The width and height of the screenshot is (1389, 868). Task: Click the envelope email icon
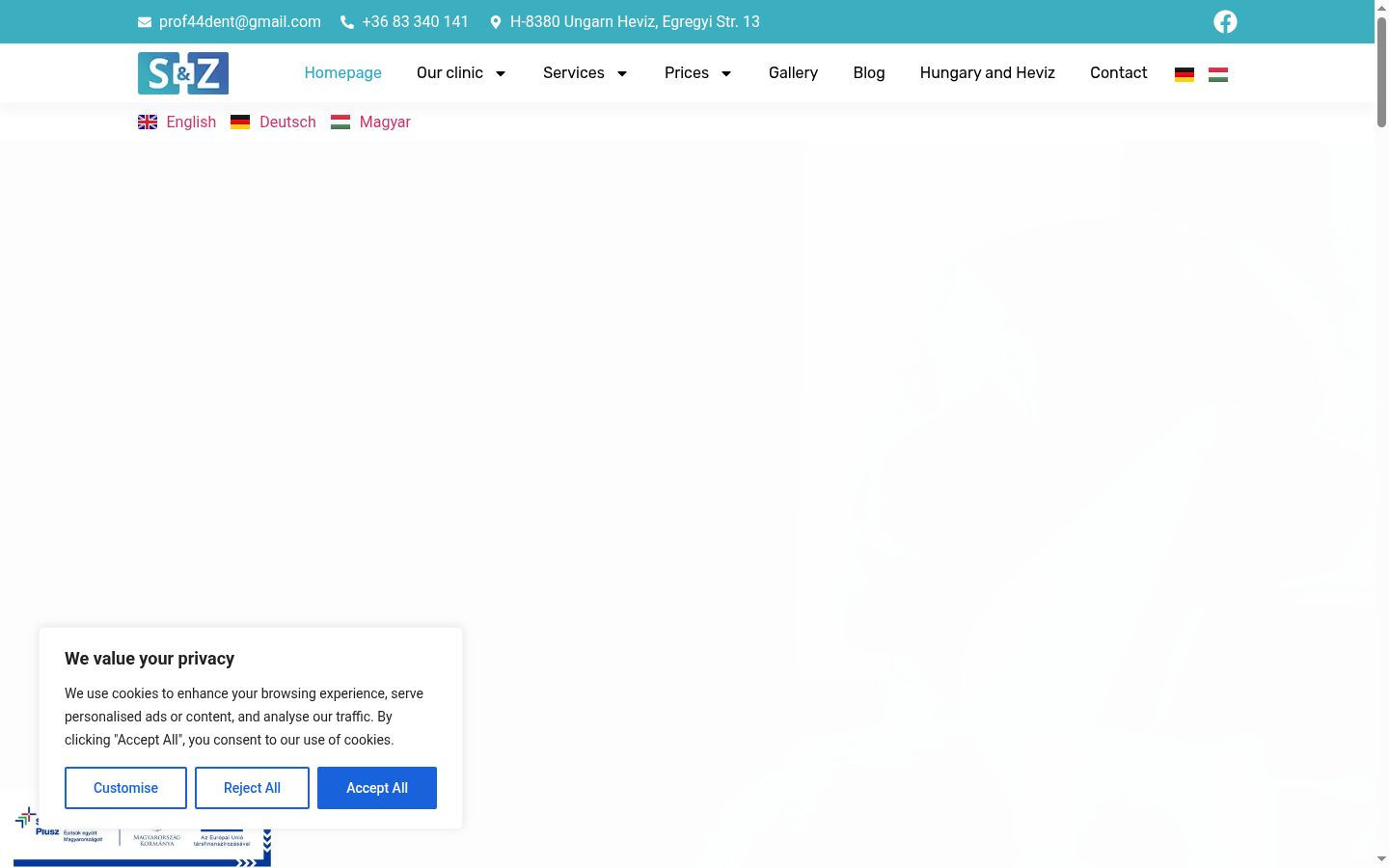(x=145, y=22)
